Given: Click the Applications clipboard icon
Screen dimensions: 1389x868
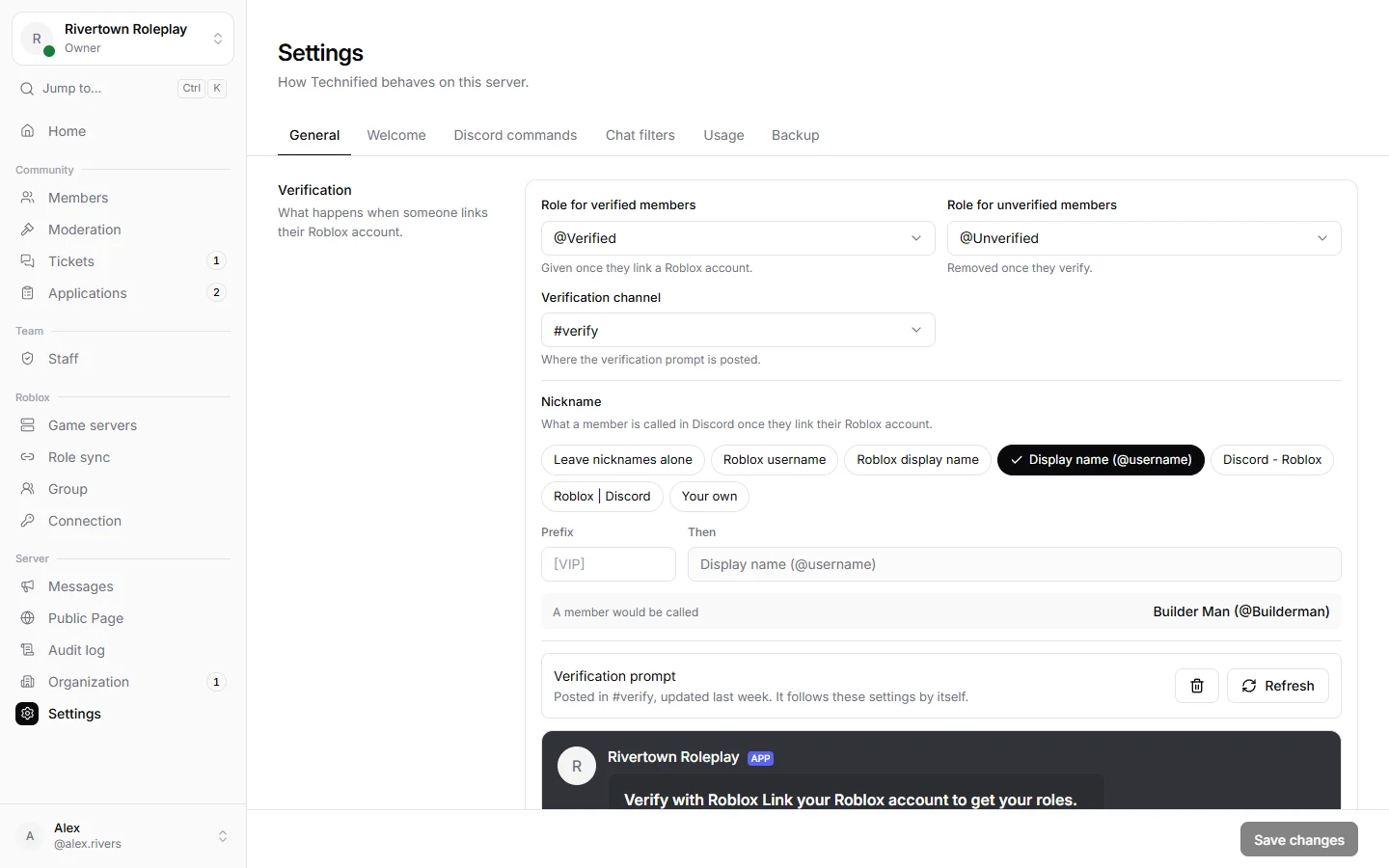Looking at the screenshot, I should click(x=28, y=293).
